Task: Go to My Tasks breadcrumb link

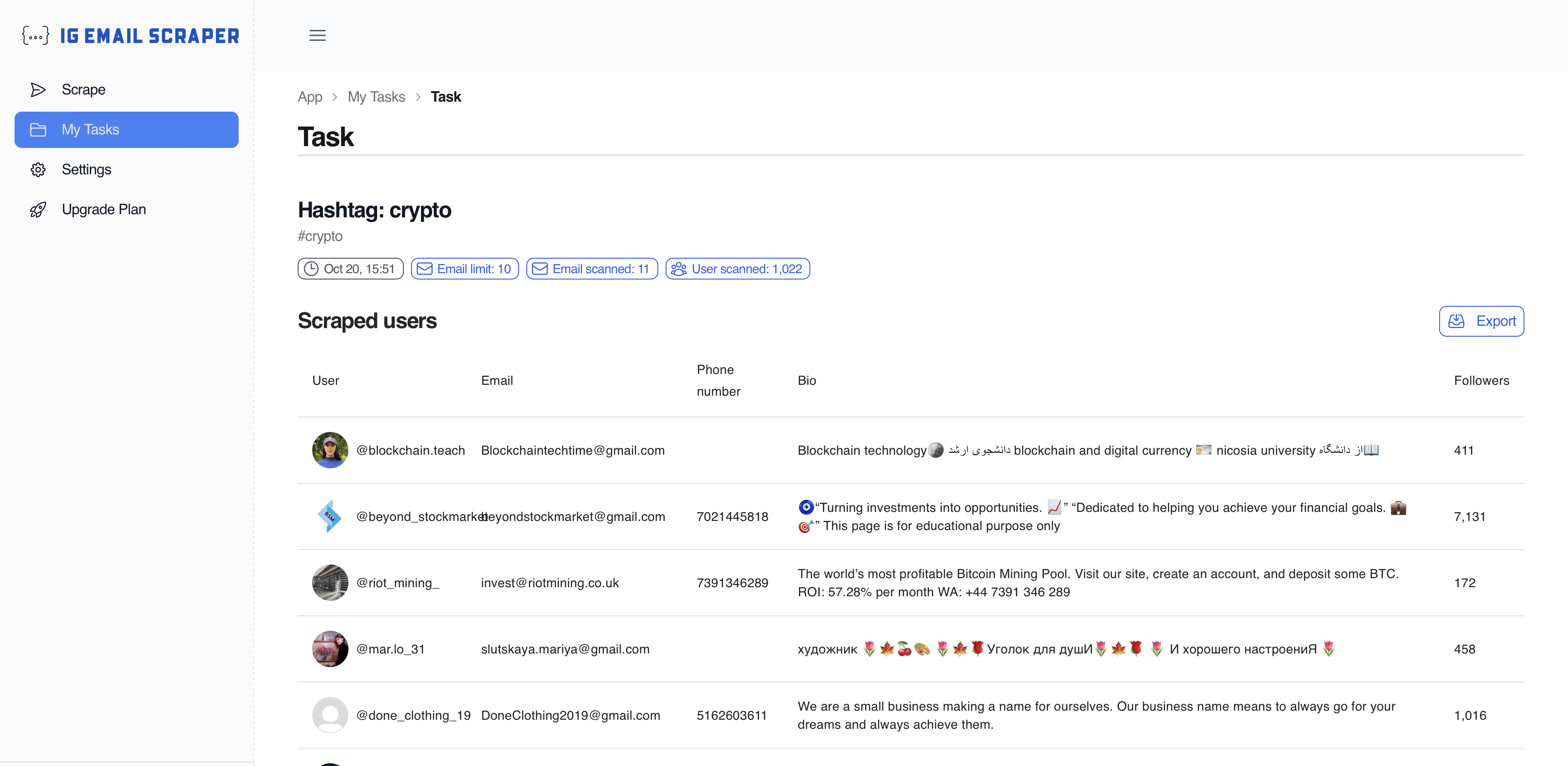Action: (x=376, y=97)
